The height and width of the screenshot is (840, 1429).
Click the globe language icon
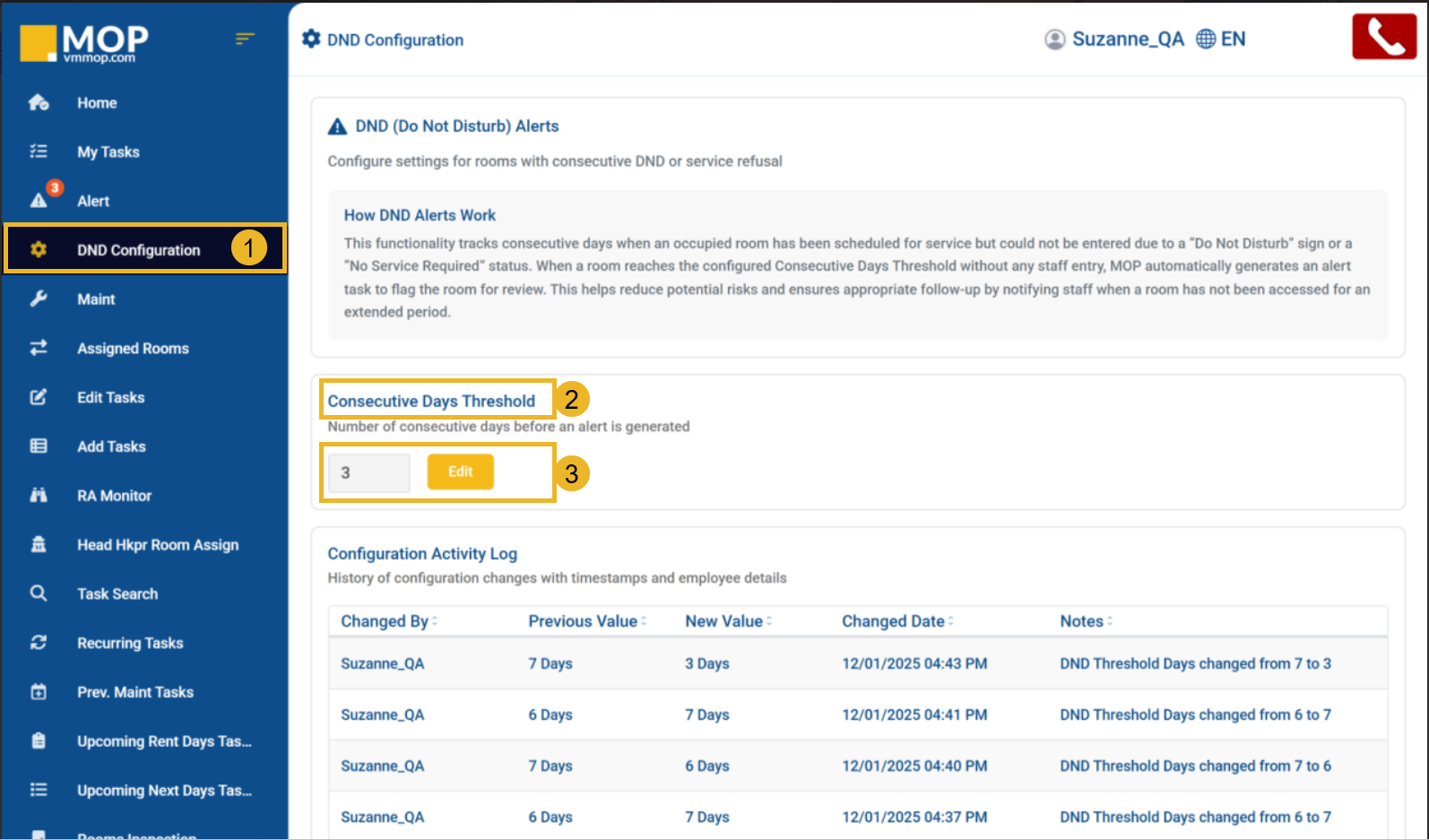click(1206, 39)
